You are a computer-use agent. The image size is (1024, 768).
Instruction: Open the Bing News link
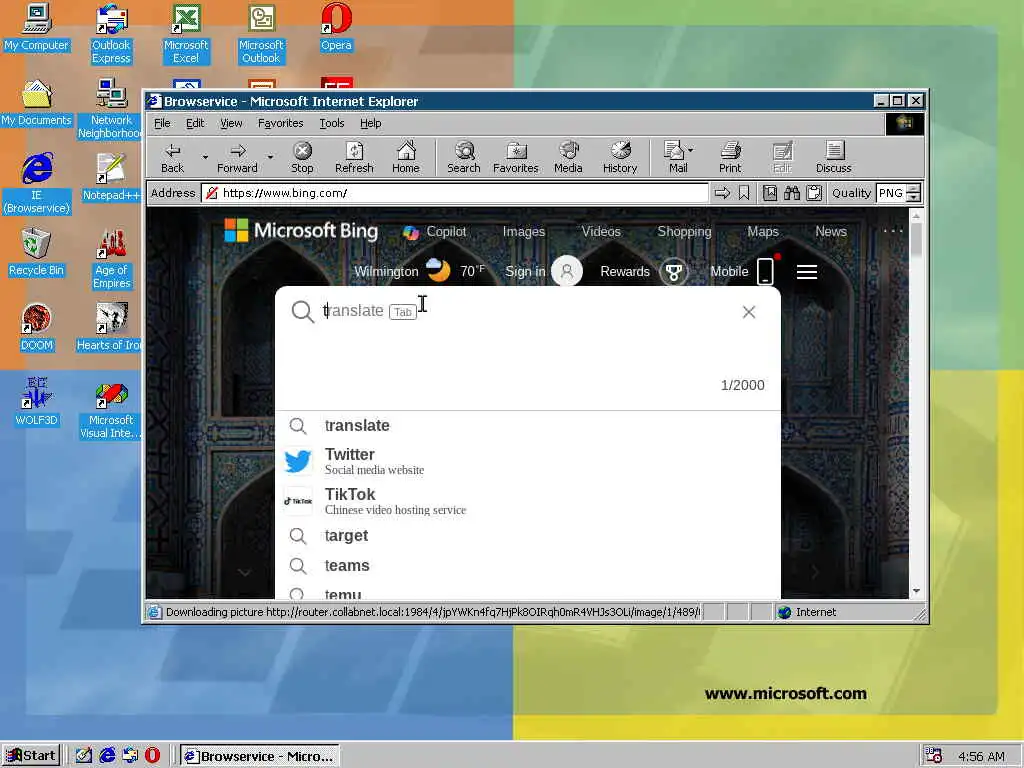pyautogui.click(x=831, y=231)
